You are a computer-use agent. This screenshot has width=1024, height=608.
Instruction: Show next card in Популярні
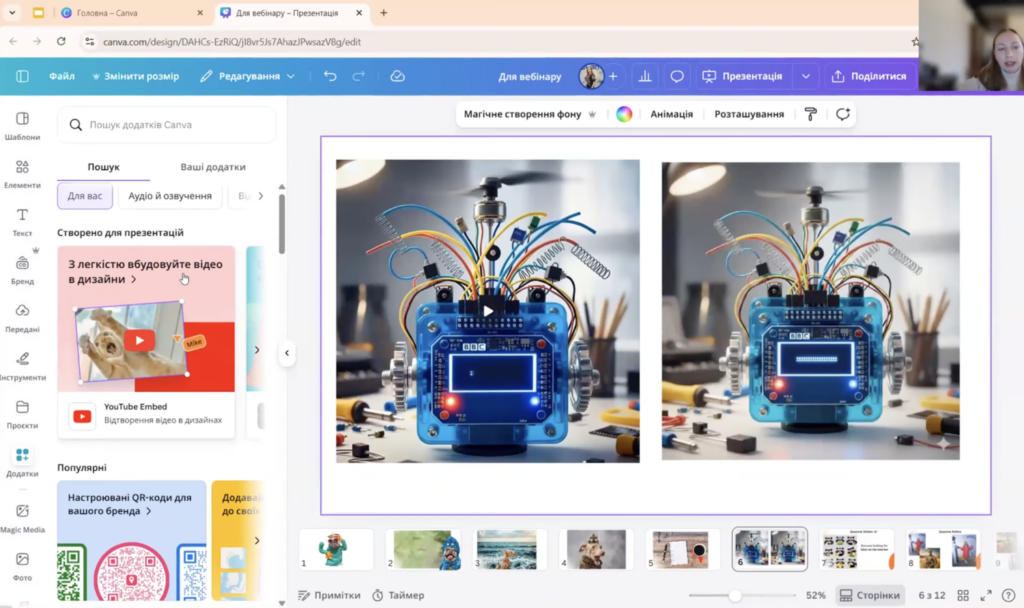click(257, 540)
